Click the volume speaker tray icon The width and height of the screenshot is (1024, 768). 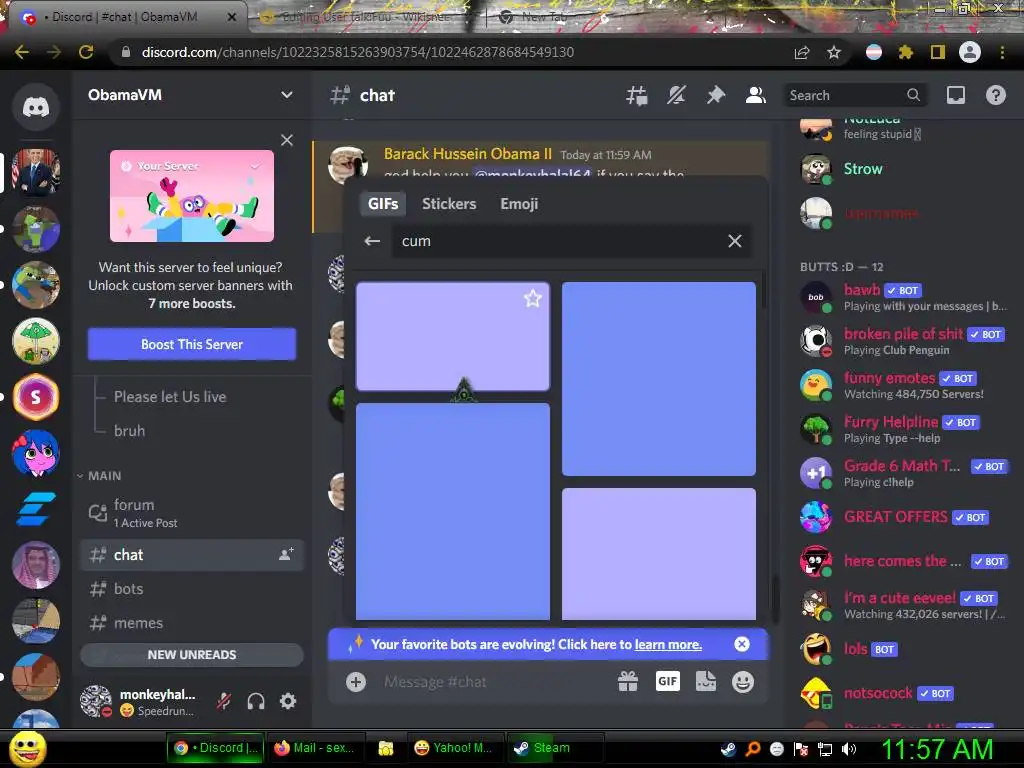tap(849, 749)
